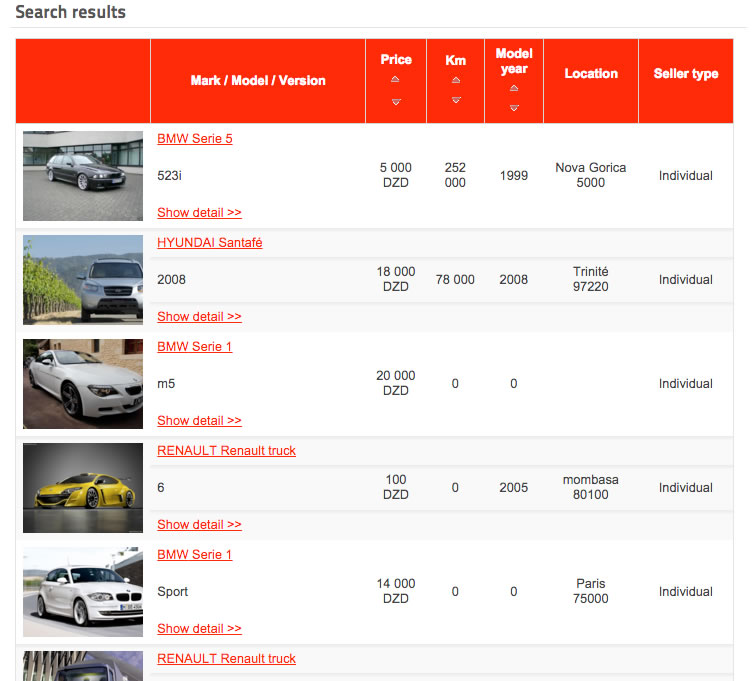Screen dimensions: 752x681
Task: Show detail for the 18 000 DZD Hyundai
Action: click(x=199, y=317)
